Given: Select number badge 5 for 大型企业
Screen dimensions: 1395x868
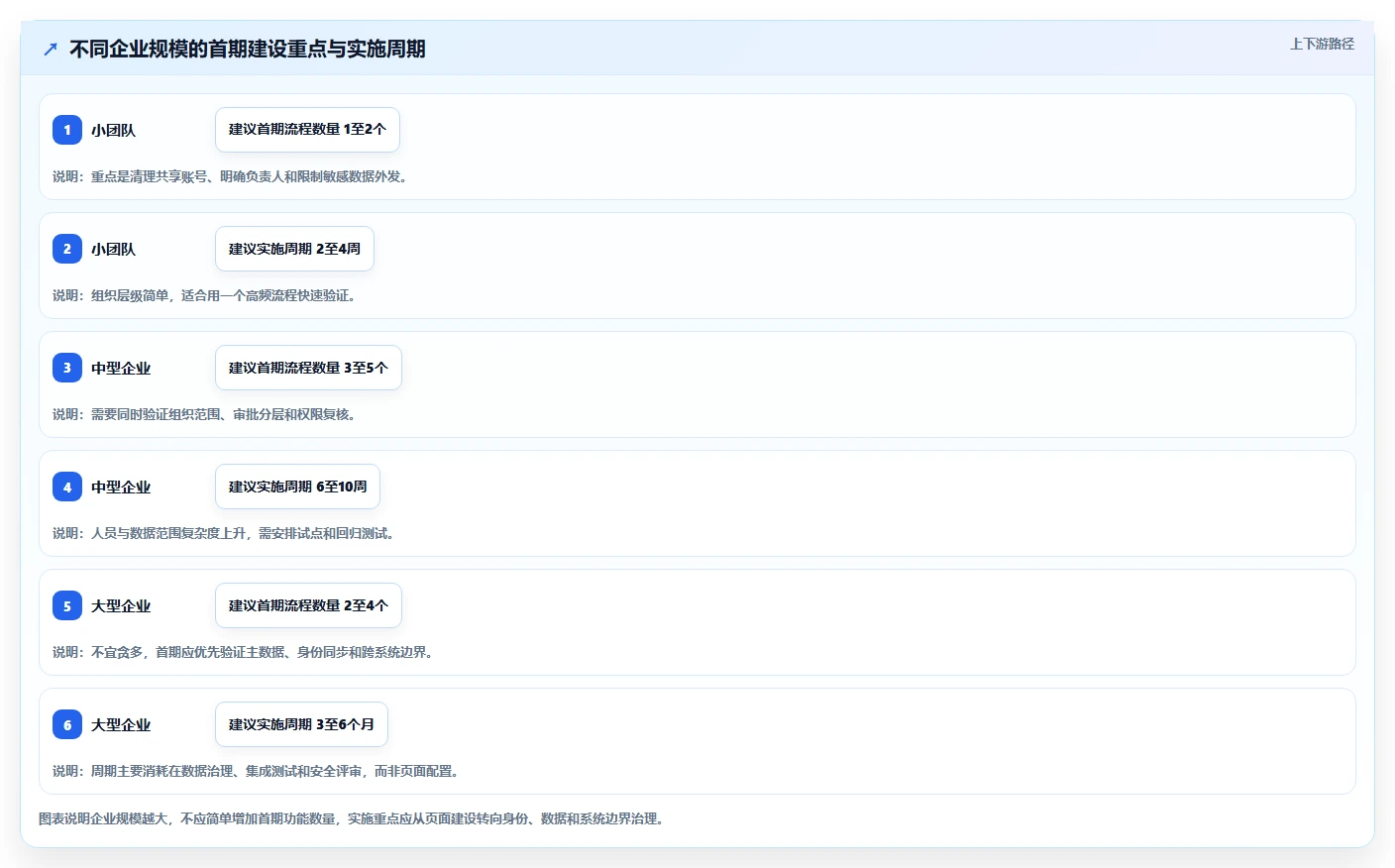Looking at the screenshot, I should (x=67, y=605).
